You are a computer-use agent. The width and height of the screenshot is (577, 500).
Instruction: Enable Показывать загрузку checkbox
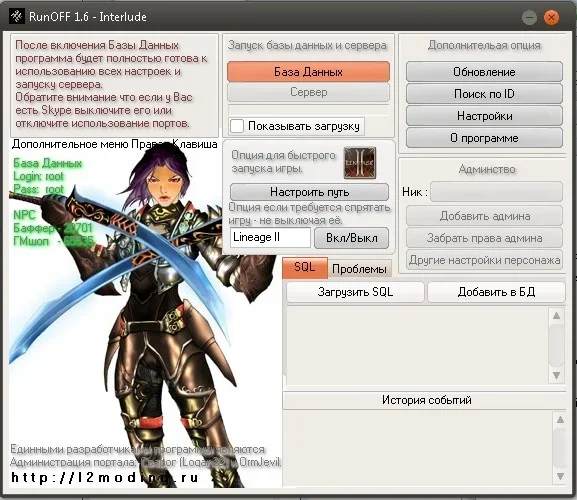236,126
